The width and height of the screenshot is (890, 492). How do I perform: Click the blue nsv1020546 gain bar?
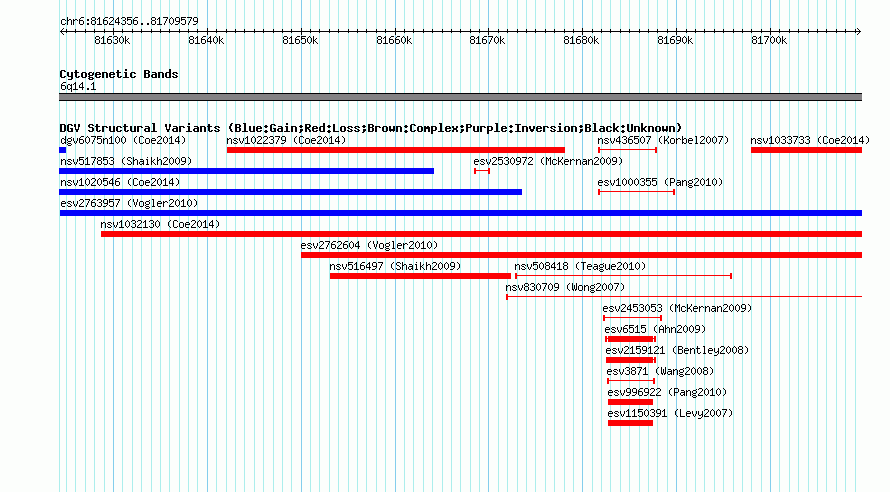(291, 192)
